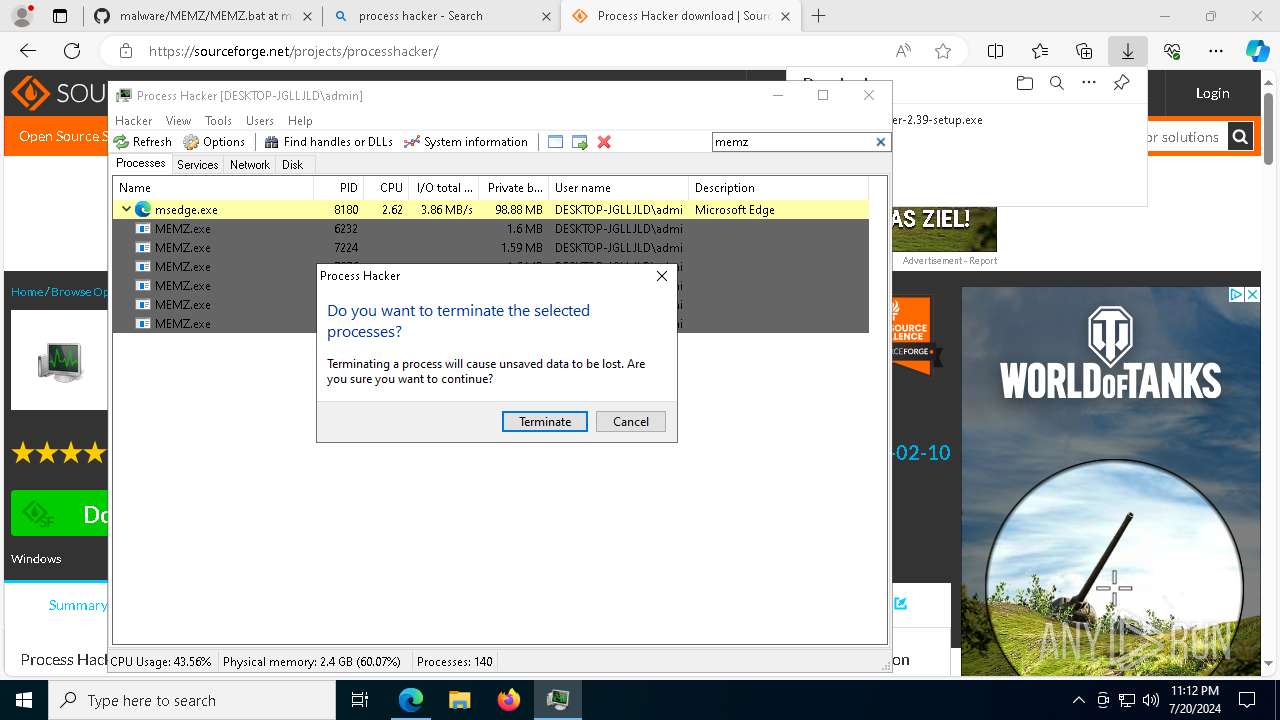Click the find window and thread icon
The width and height of the screenshot is (1280, 720).
coord(580,142)
